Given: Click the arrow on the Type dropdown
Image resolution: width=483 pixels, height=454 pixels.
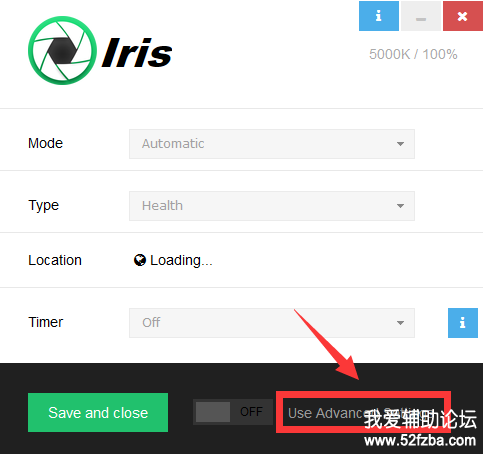Looking at the screenshot, I should (400, 206).
